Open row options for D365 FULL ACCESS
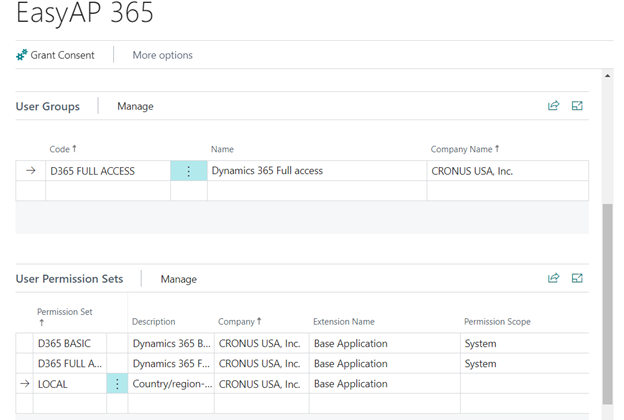 coord(189,171)
